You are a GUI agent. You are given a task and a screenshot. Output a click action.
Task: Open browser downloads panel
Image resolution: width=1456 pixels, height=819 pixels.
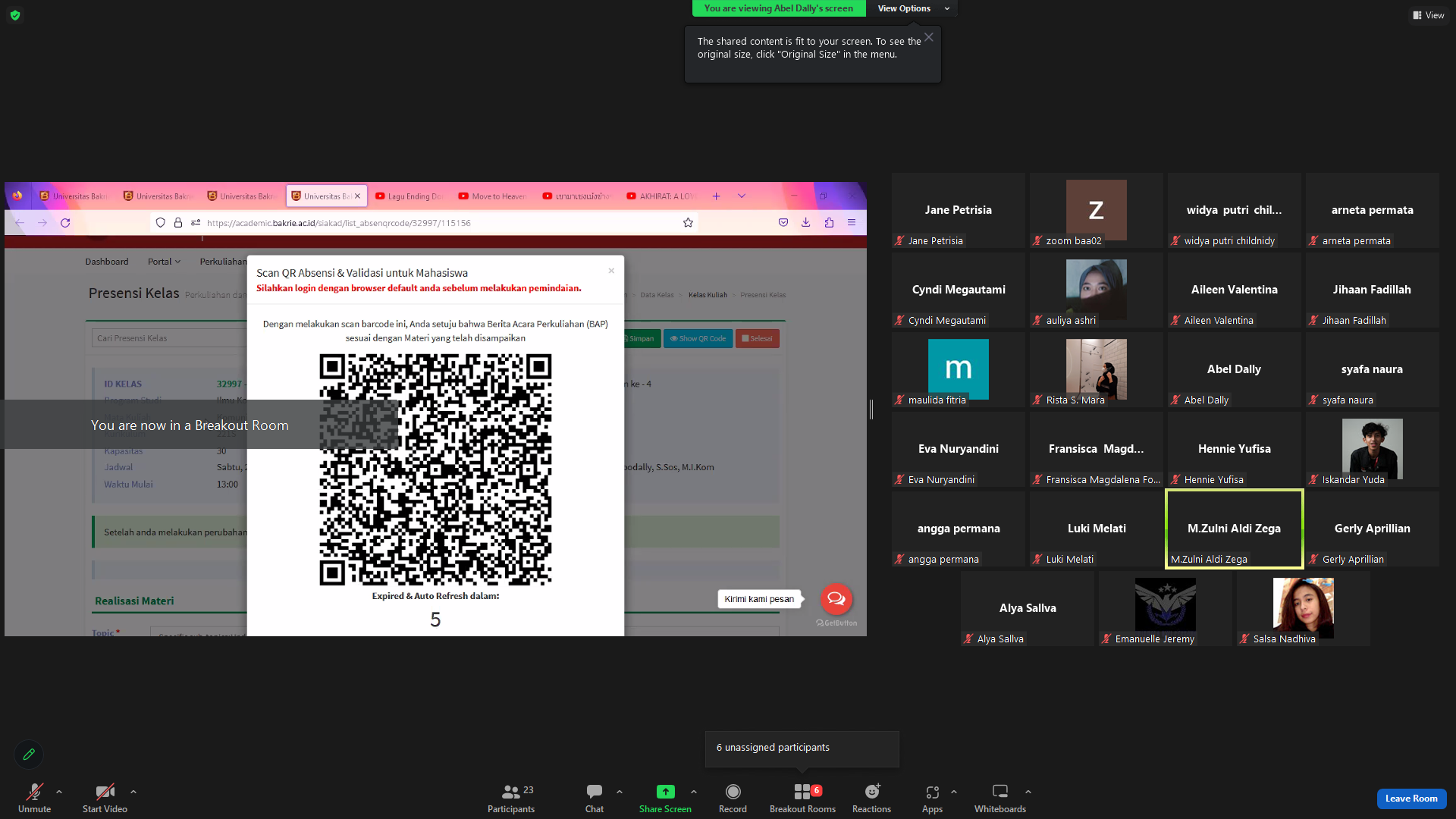[x=806, y=223]
